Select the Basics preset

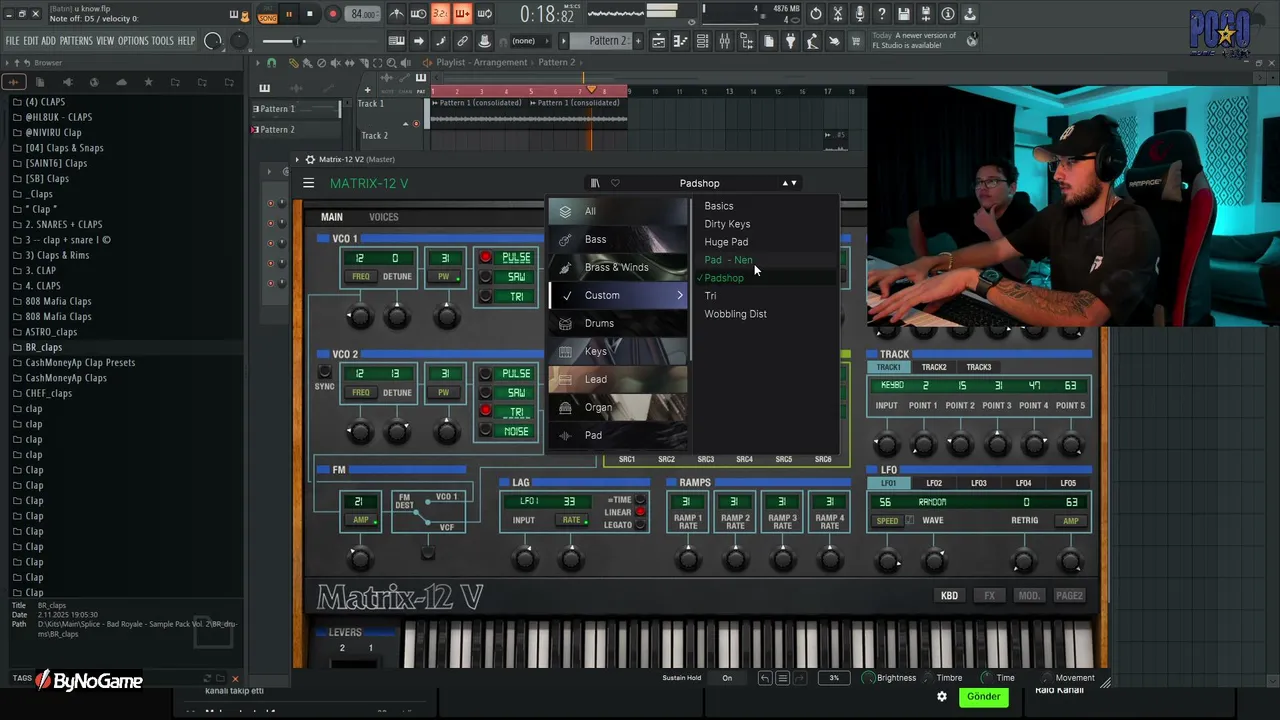coord(719,206)
